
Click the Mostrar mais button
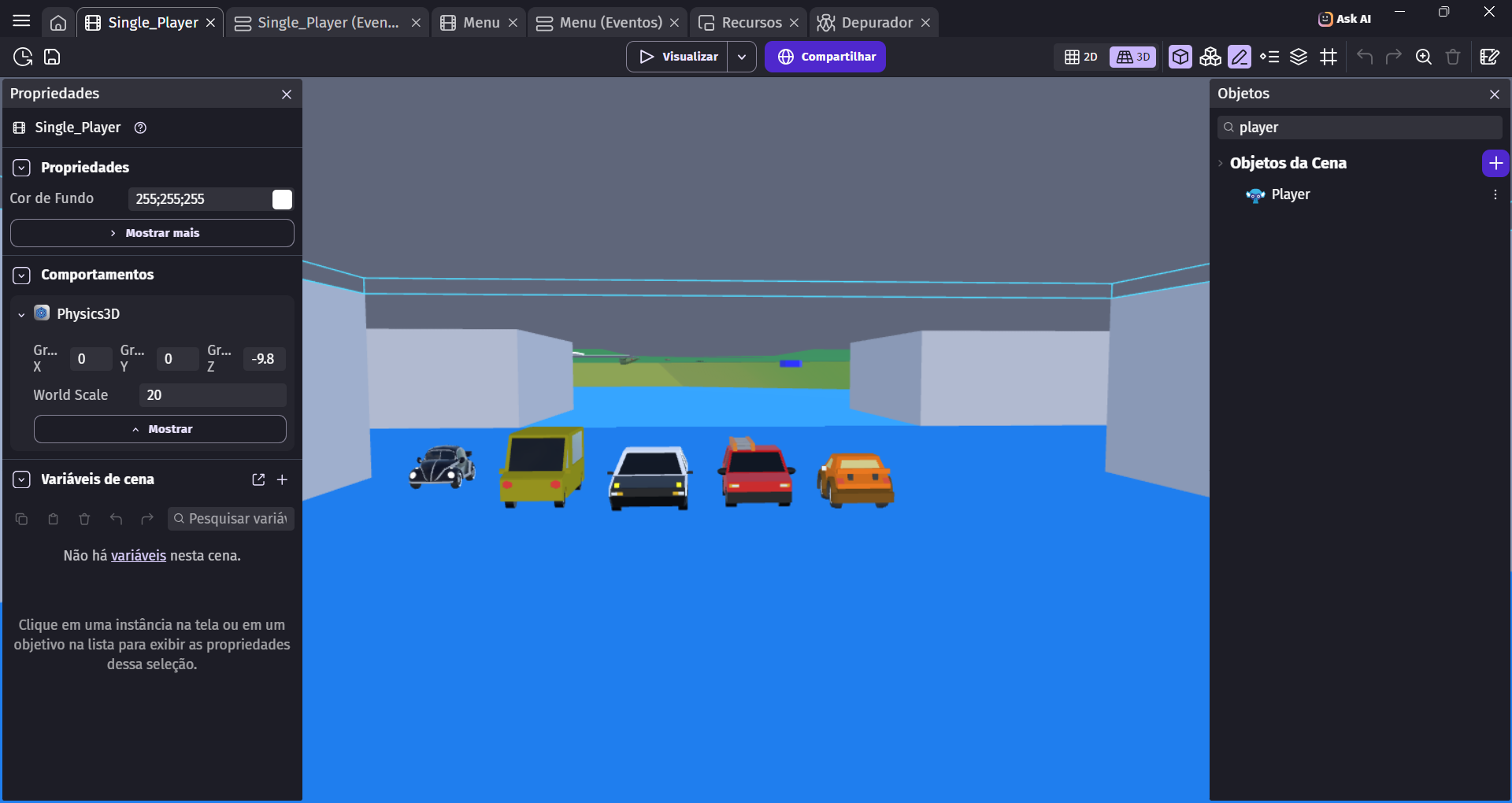click(x=152, y=233)
